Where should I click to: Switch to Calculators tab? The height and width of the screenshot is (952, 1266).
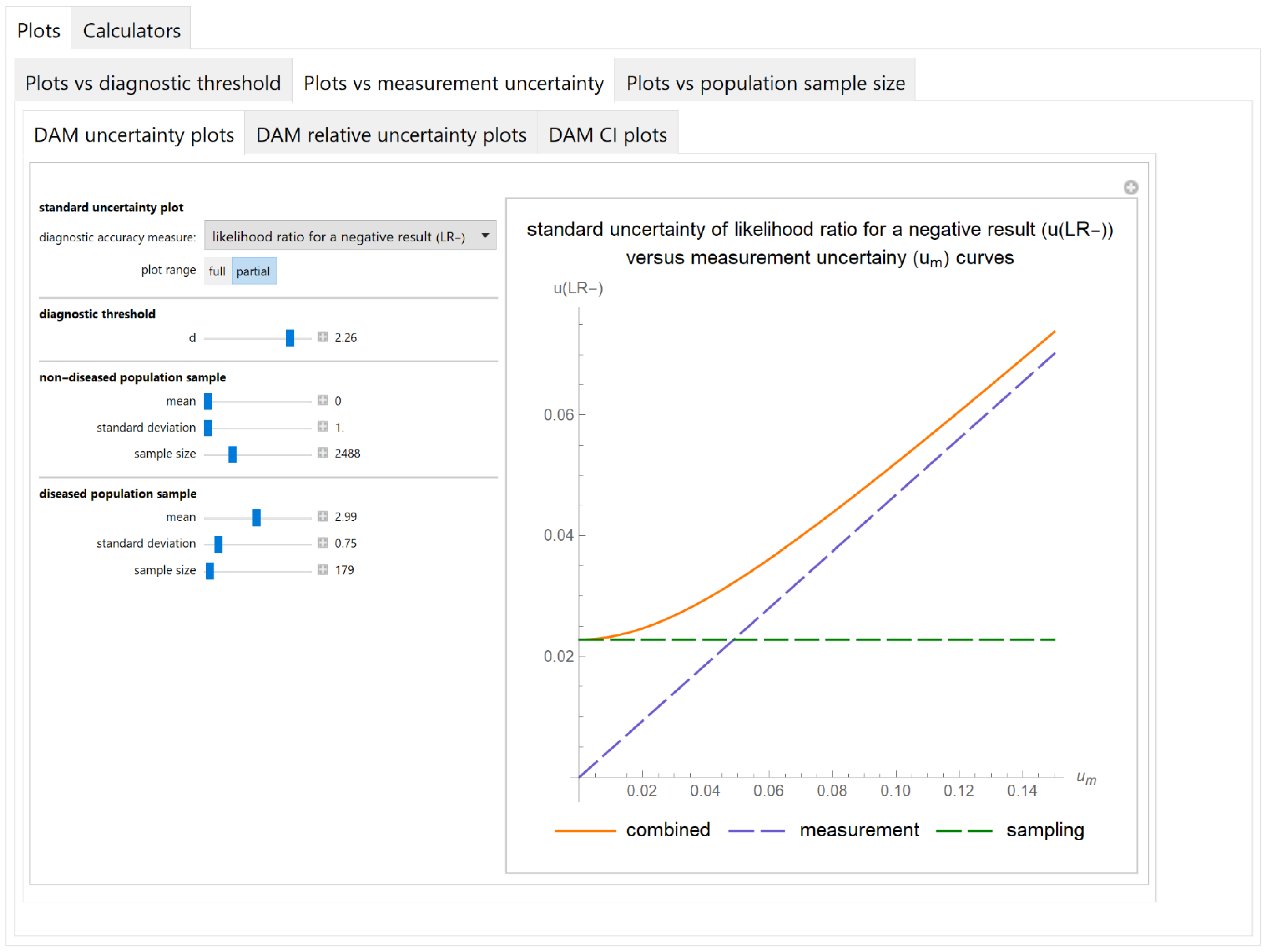point(131,30)
